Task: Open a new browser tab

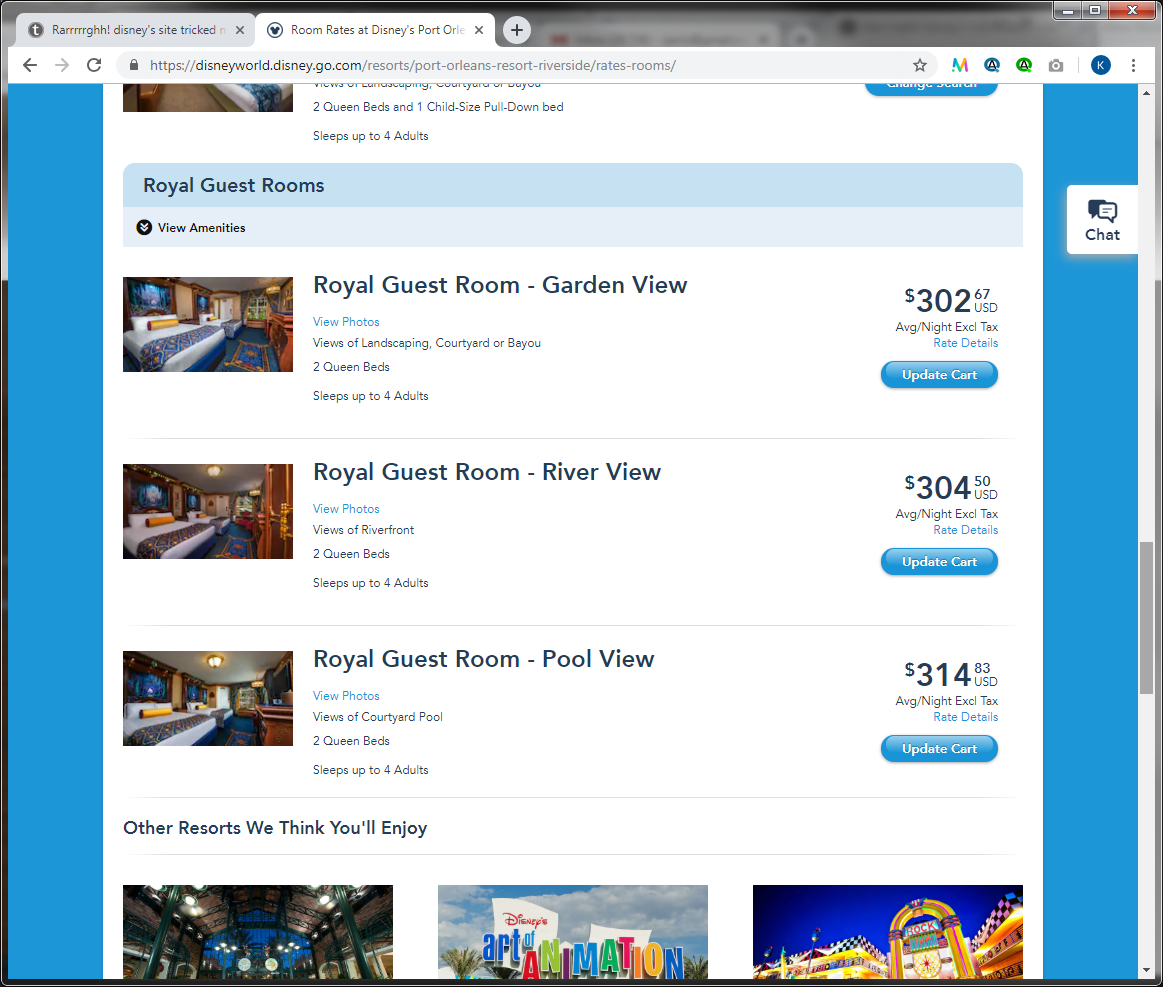Action: coord(516,30)
